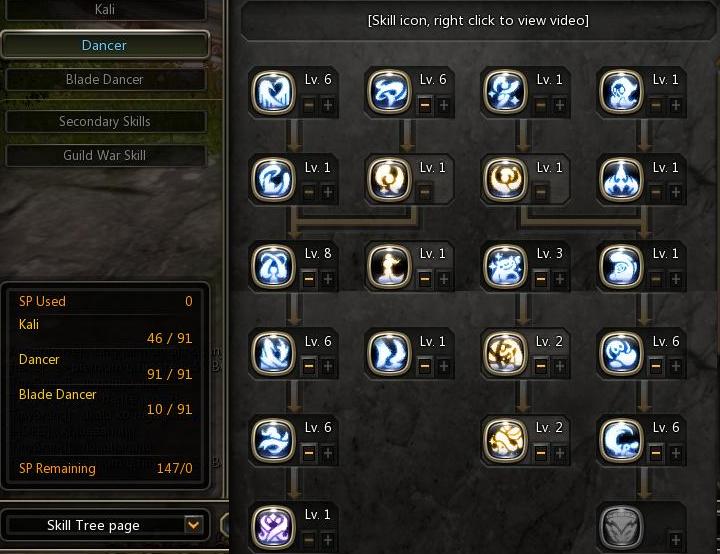This screenshot has height=554, width=720.
Task: Select the Dancer tab
Action: tap(105, 45)
